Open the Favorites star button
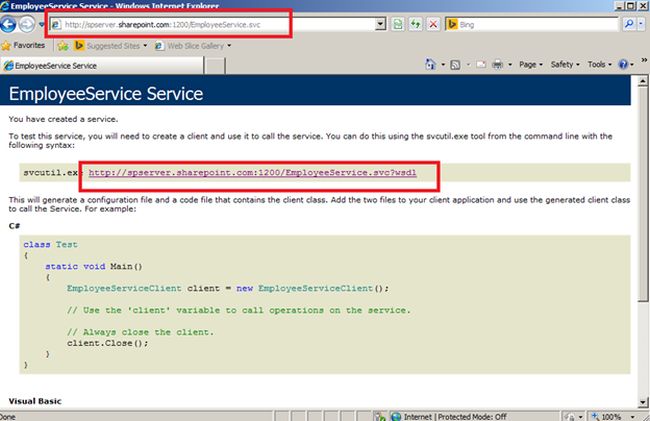650x421 pixels. (x=23, y=46)
